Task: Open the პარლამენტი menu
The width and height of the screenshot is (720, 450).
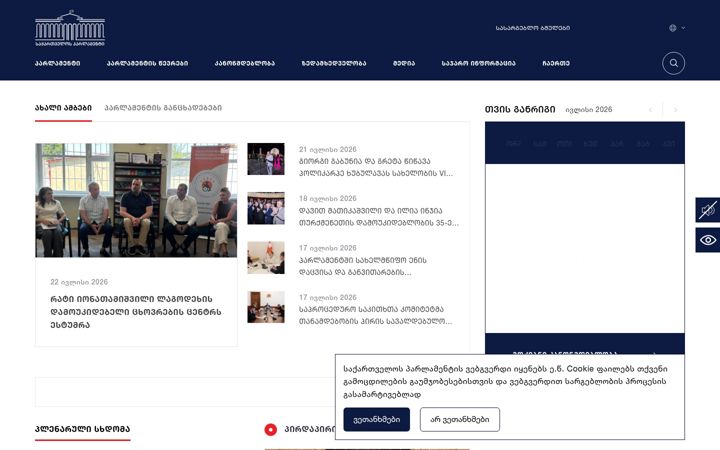Action: click(57, 63)
